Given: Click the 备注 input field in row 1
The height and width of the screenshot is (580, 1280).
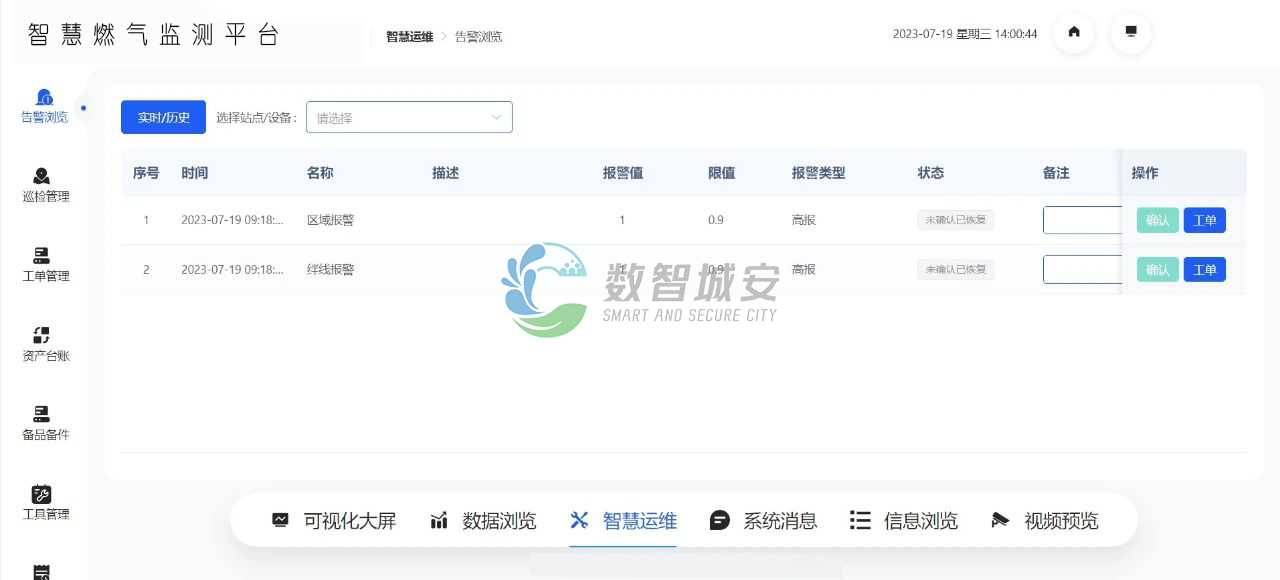Looking at the screenshot, I should (1081, 220).
